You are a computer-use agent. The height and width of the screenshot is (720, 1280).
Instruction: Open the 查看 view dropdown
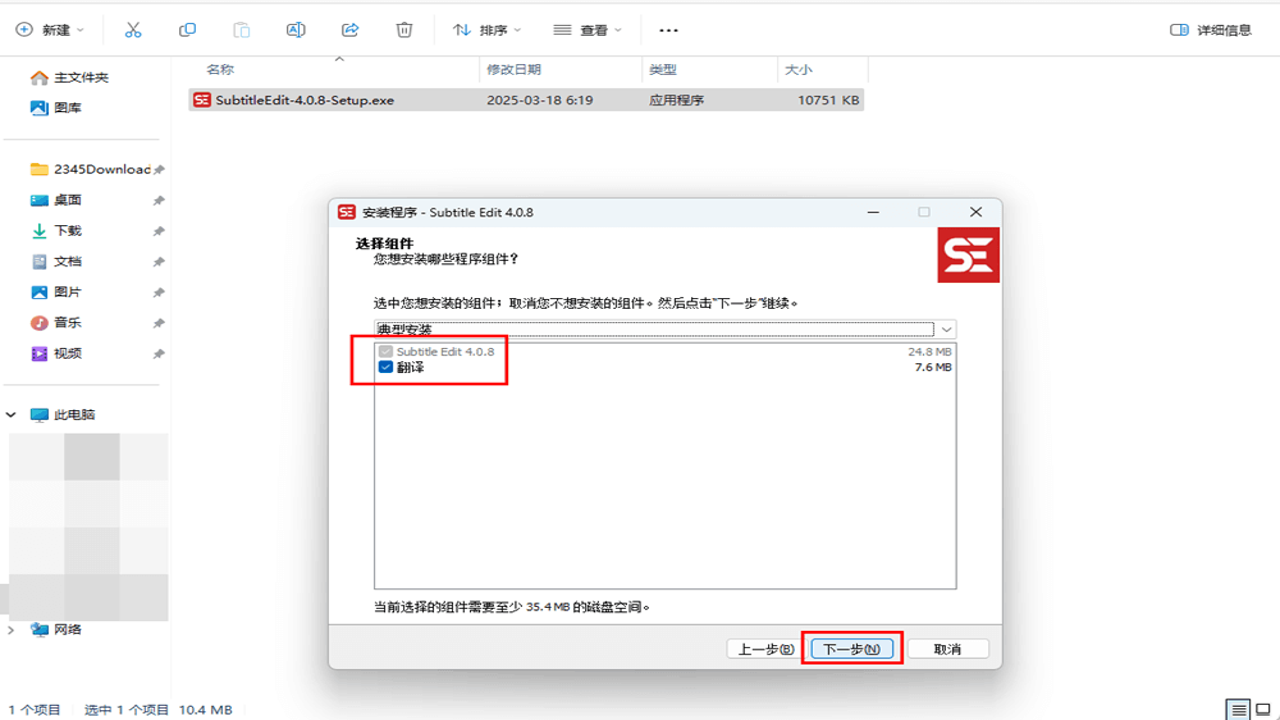click(588, 30)
